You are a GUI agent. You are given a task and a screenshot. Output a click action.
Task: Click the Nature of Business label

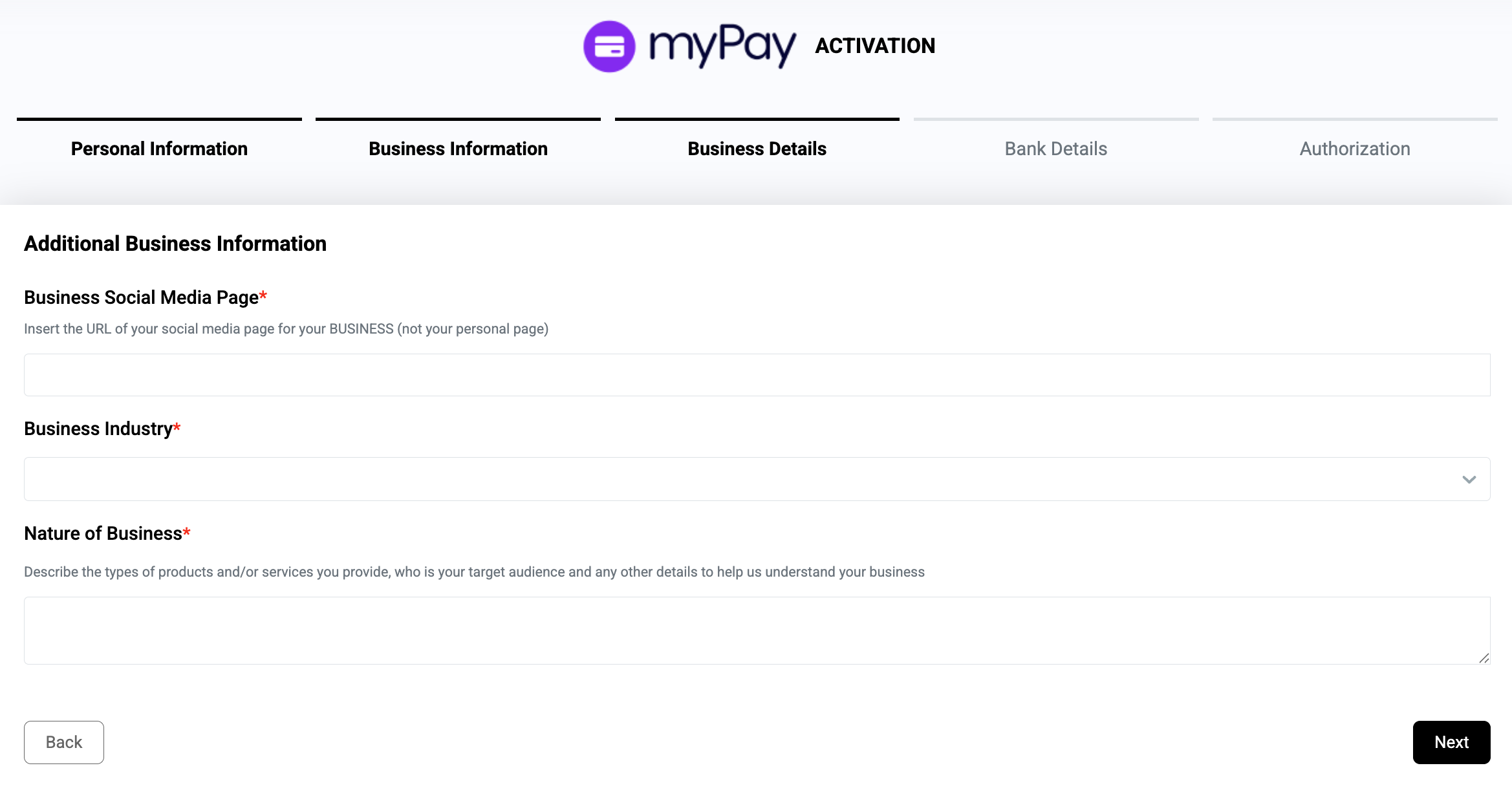coord(103,533)
